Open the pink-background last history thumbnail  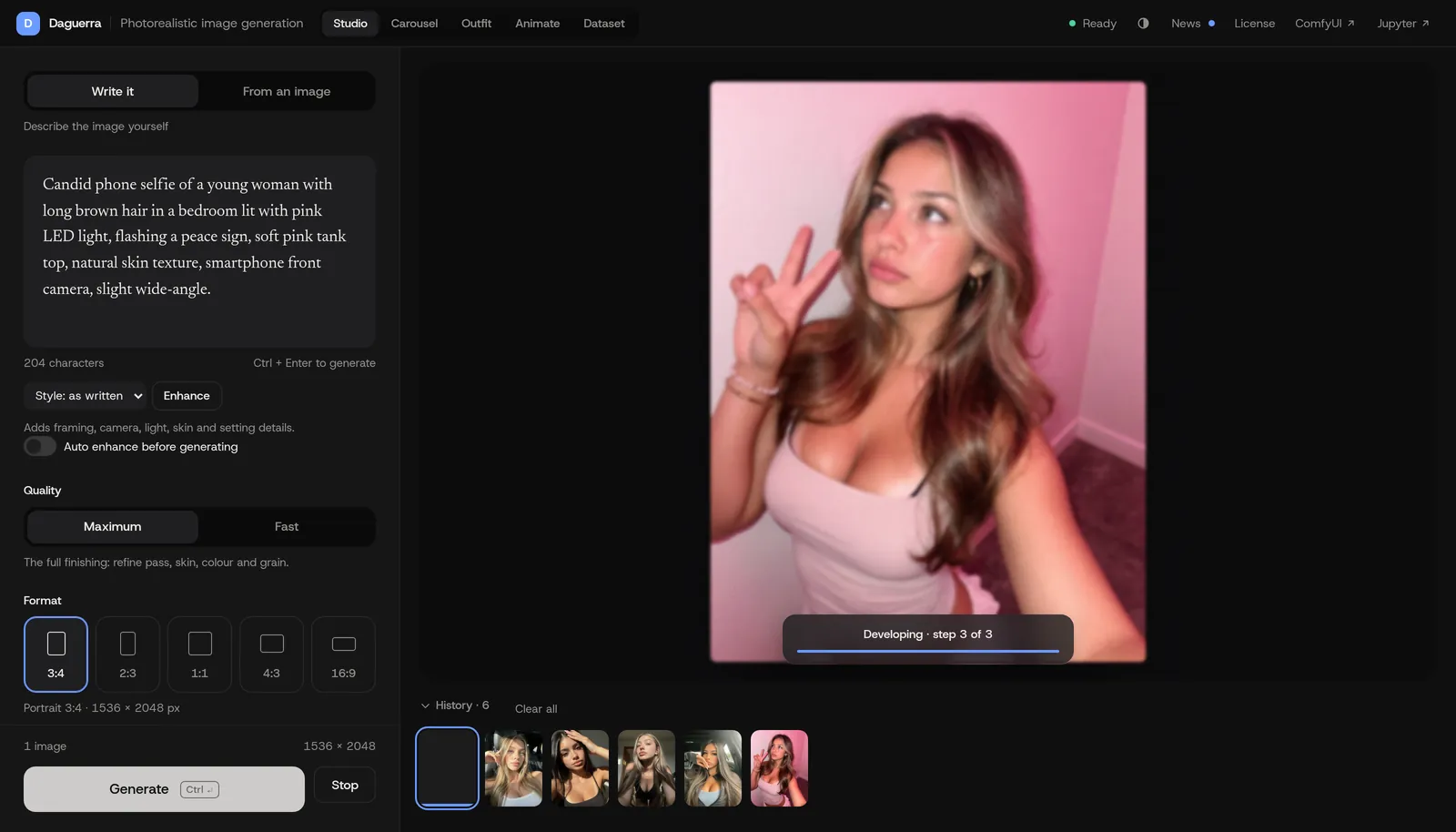pyautogui.click(x=779, y=767)
